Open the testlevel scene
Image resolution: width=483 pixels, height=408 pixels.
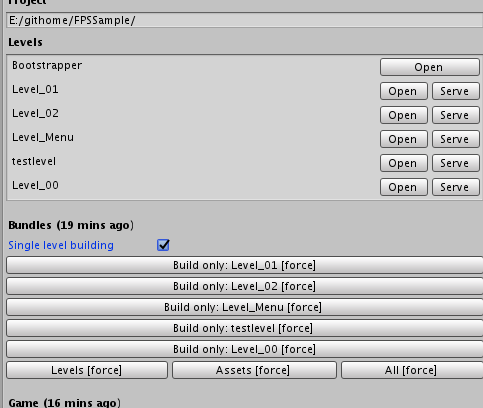coord(404,163)
